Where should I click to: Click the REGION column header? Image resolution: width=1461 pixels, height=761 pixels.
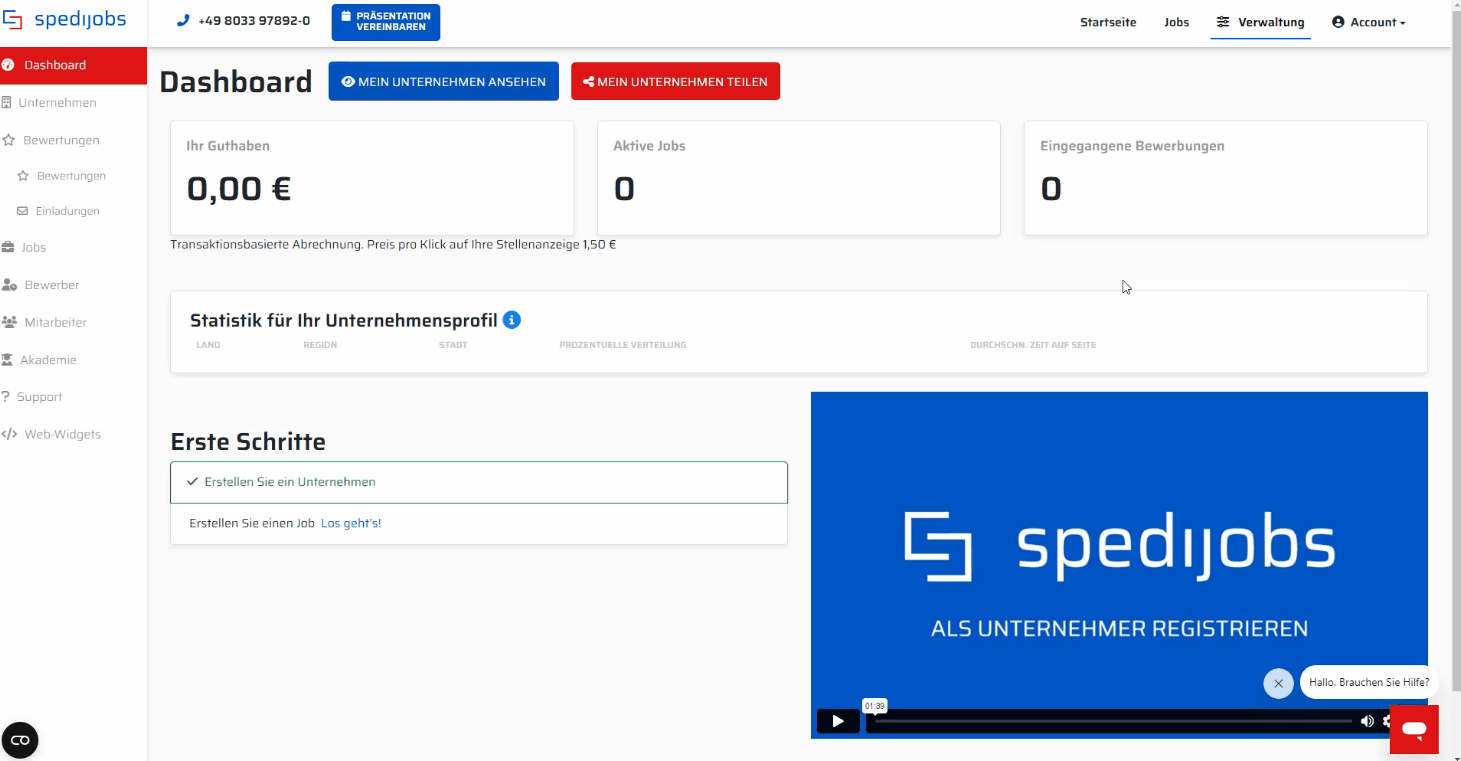coord(320,345)
